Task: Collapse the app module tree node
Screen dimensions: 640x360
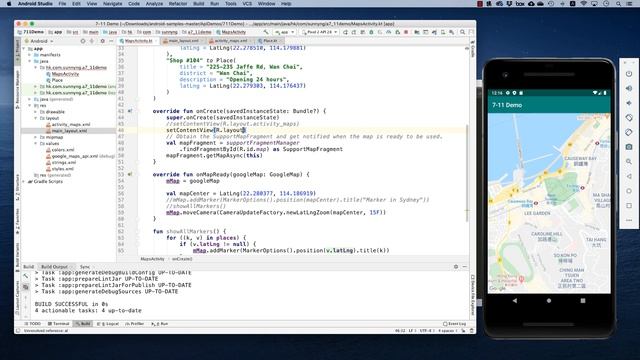Action: (24, 49)
